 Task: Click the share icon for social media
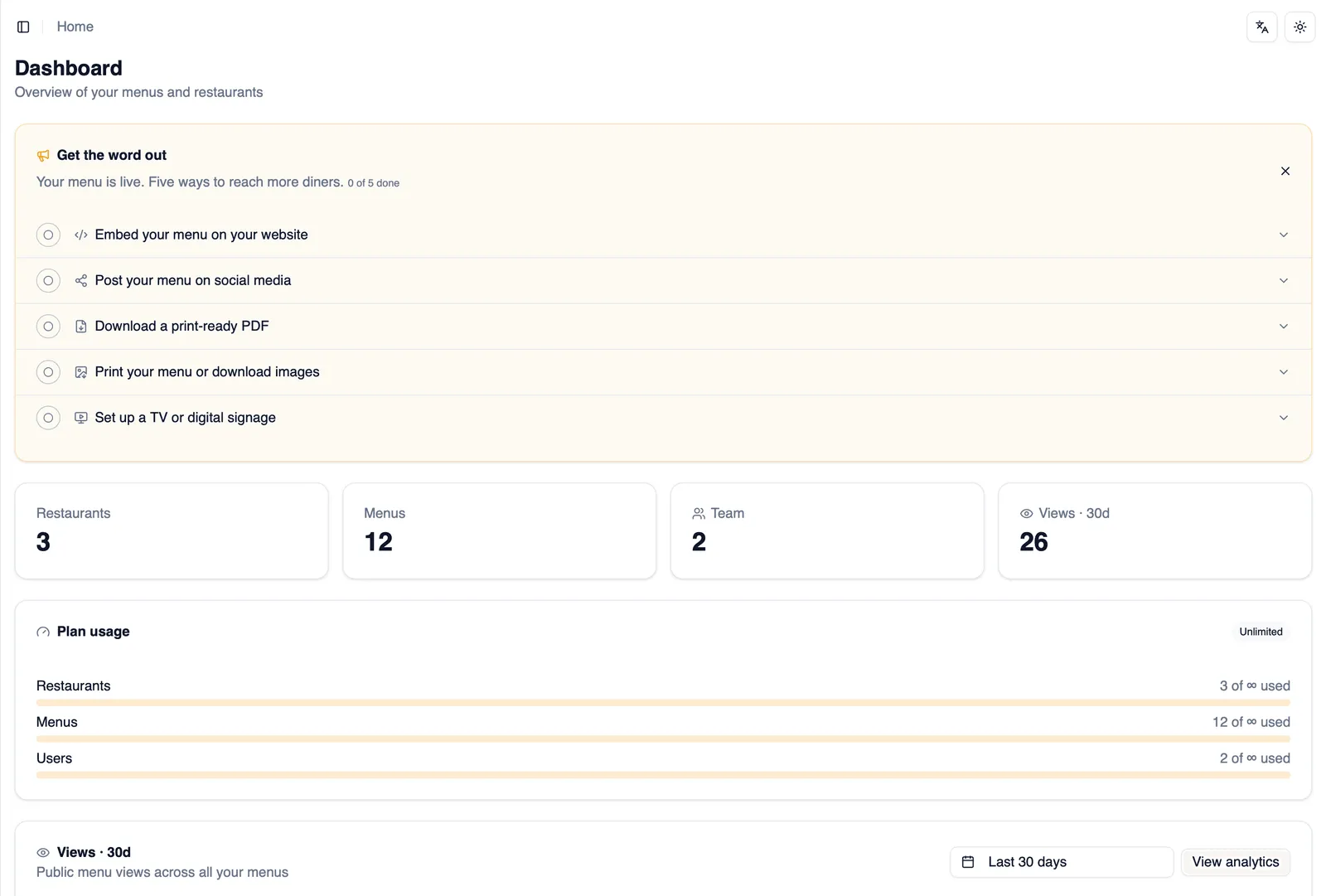click(x=81, y=280)
